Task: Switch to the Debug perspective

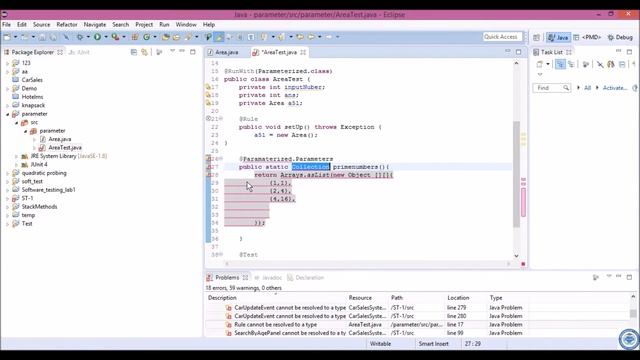Action: [x=620, y=37]
